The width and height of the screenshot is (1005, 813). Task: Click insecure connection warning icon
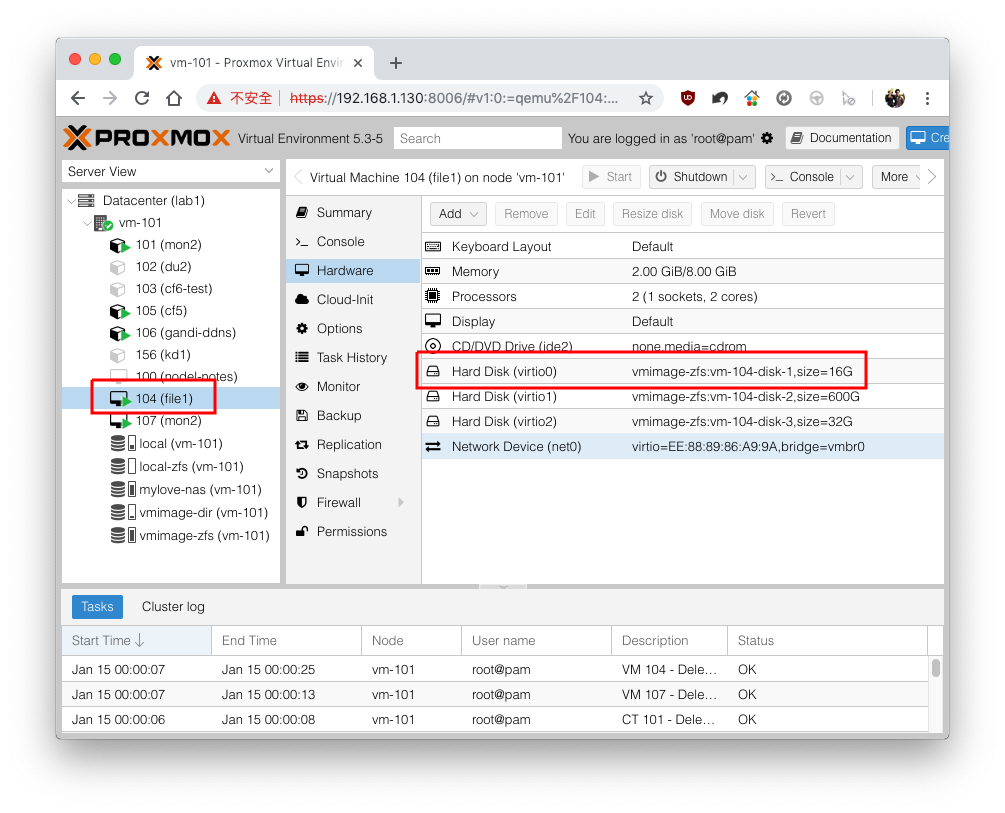[x=214, y=98]
